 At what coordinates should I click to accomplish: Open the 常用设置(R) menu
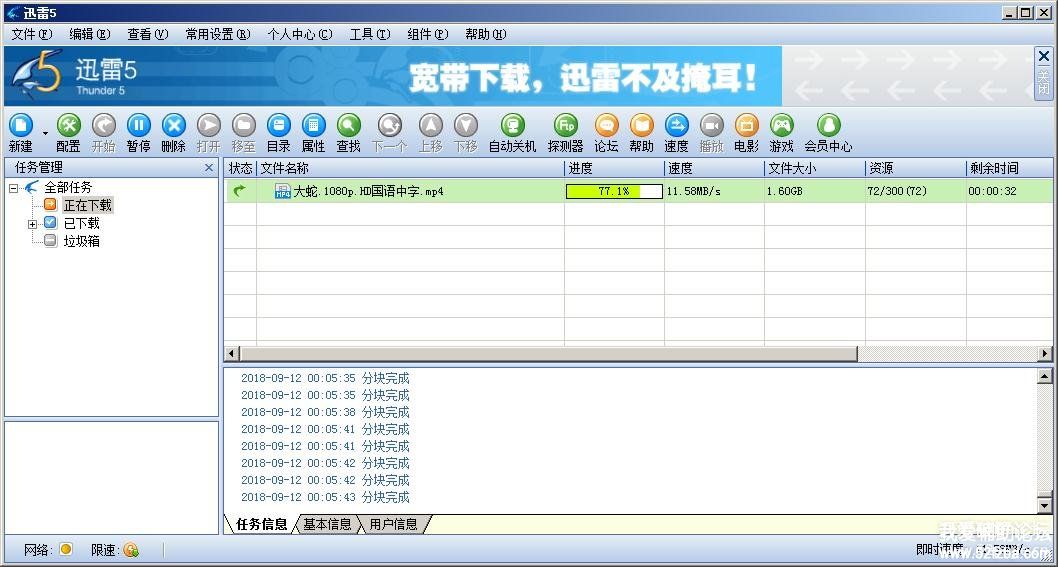(x=218, y=34)
